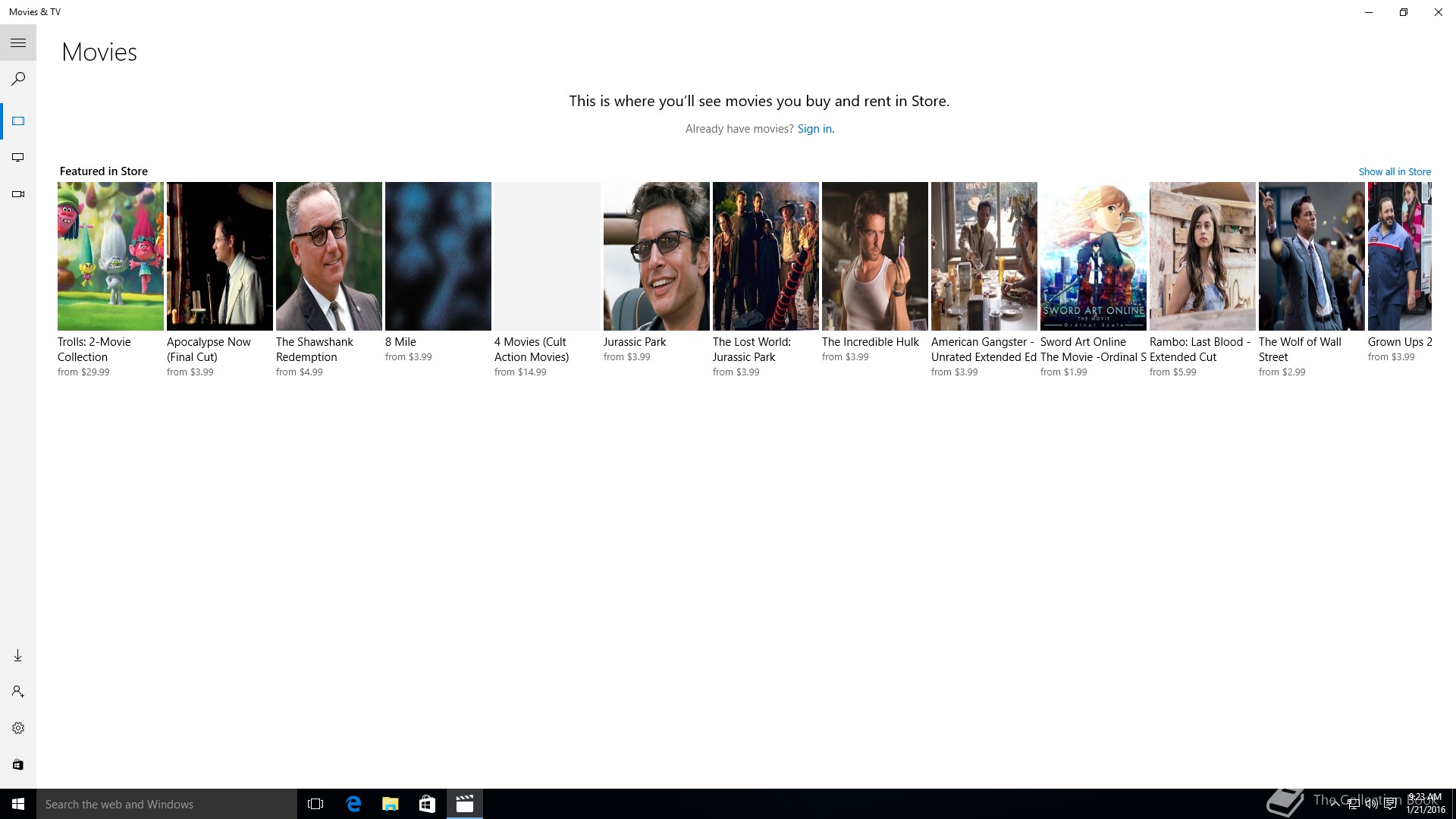Open the Jurassic Park poster
The image size is (1456, 819).
pos(657,256)
